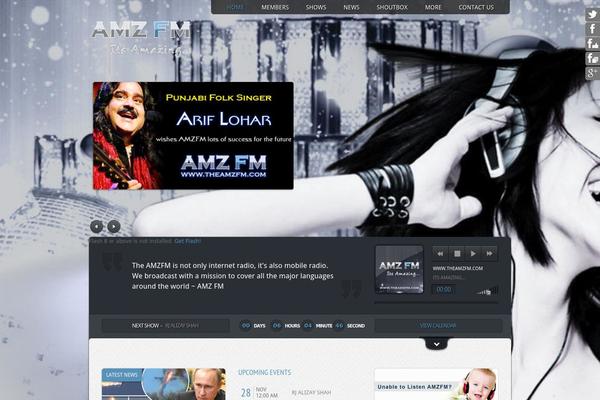The height and width of the screenshot is (400, 600).
Task: Click the quote text about AMZFM mission
Action: pos(233,276)
